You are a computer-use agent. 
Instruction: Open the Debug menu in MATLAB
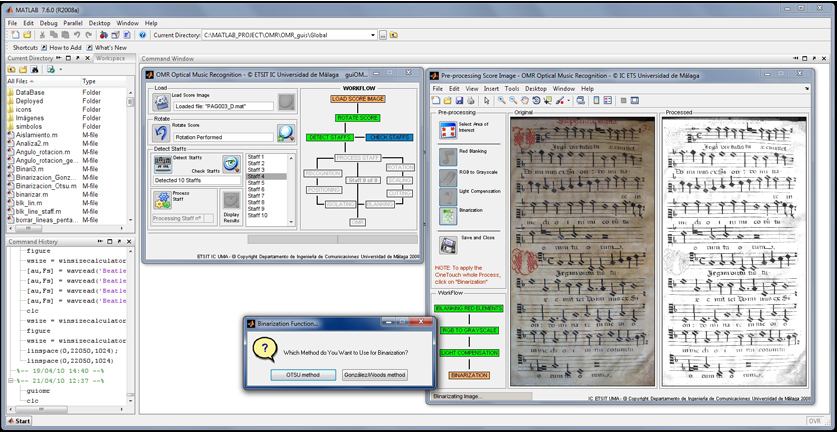click(48, 23)
